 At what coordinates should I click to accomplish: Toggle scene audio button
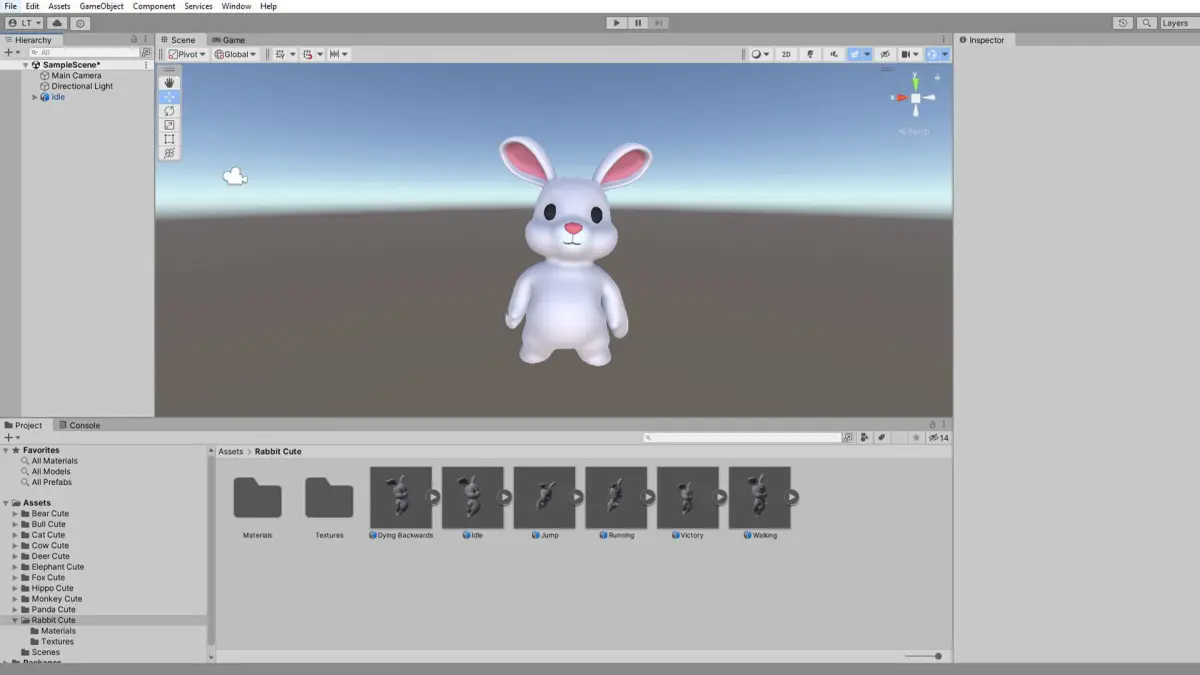(x=834, y=54)
